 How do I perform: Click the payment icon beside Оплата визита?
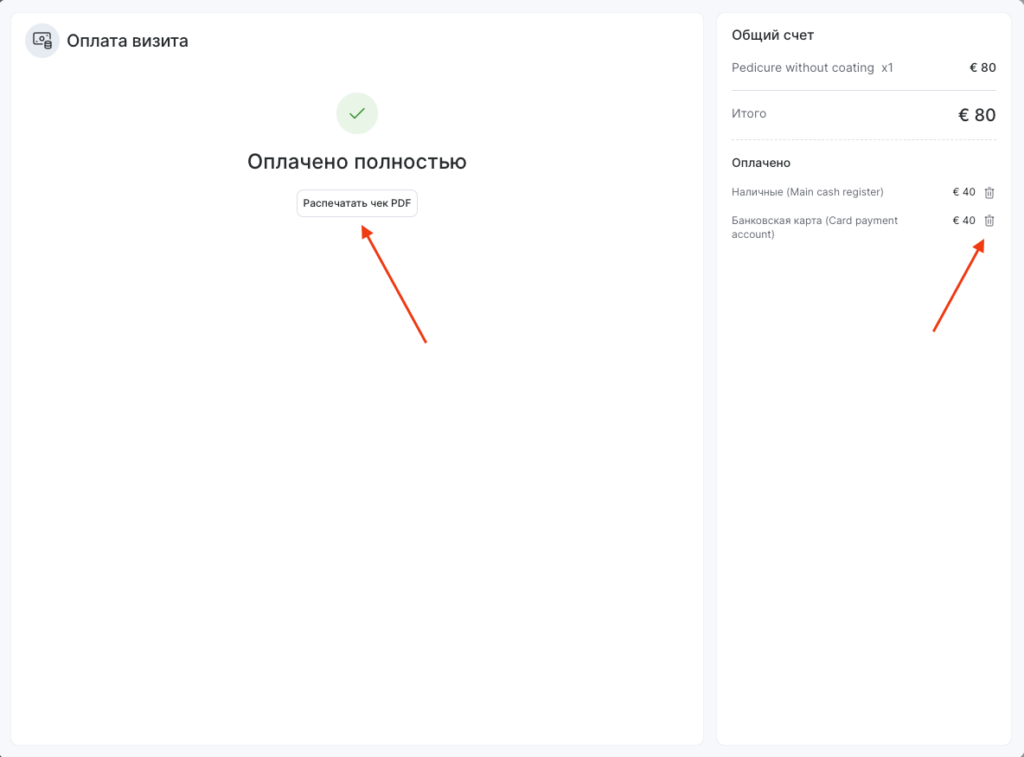(x=42, y=41)
